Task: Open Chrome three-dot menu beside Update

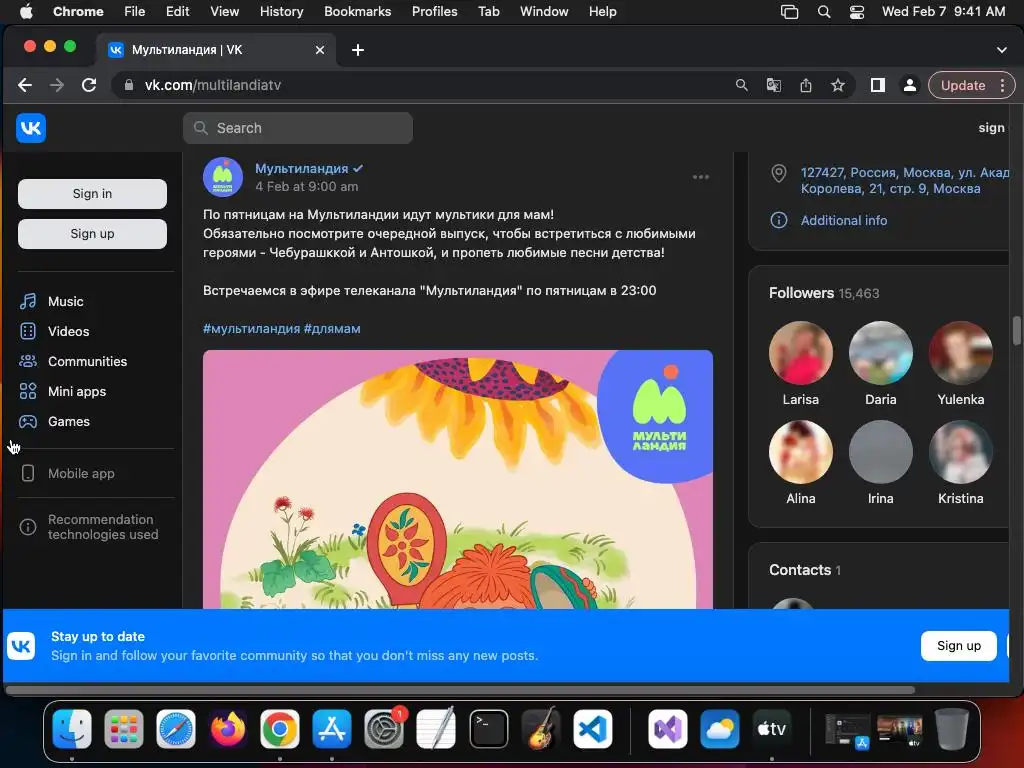Action: point(1002,85)
